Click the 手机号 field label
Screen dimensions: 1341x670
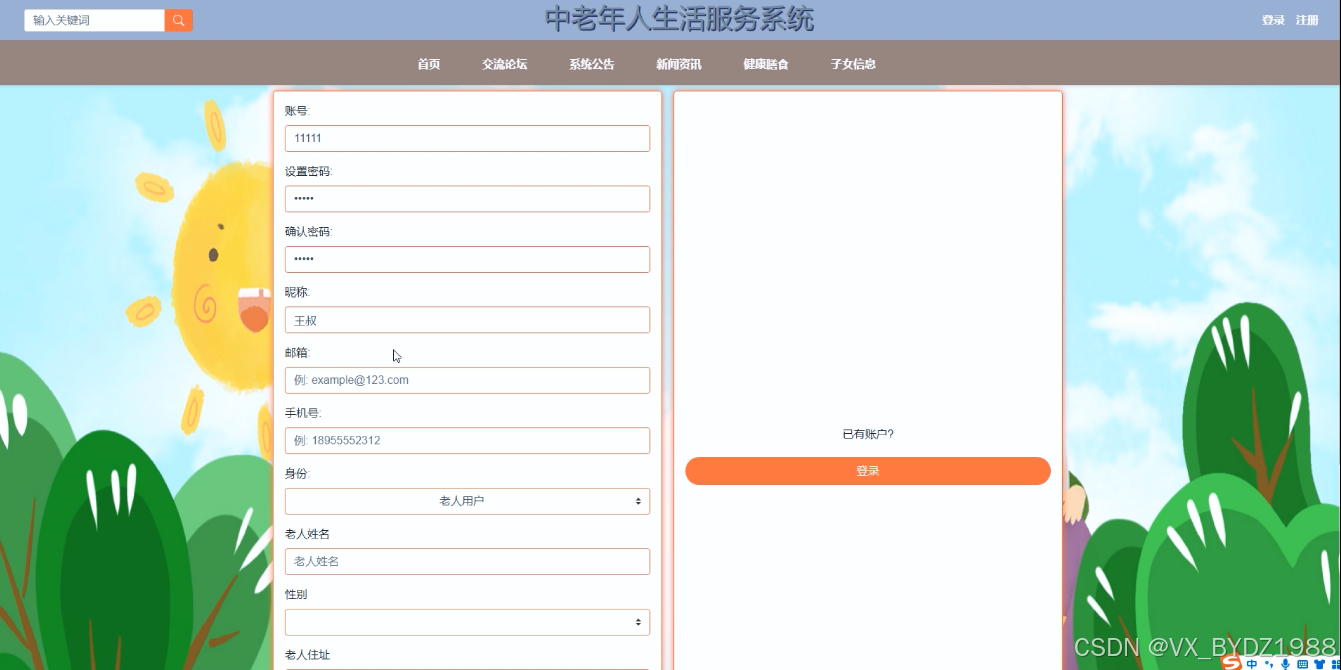[303, 413]
